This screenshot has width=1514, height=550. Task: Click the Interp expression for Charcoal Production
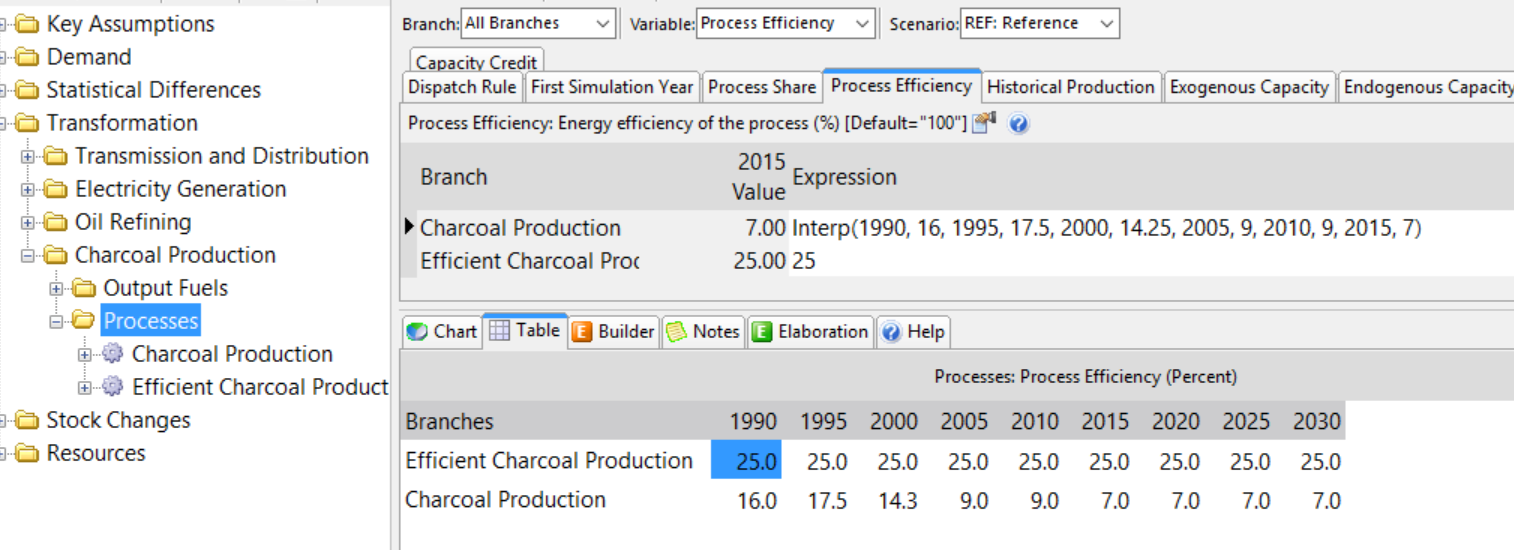1107,228
